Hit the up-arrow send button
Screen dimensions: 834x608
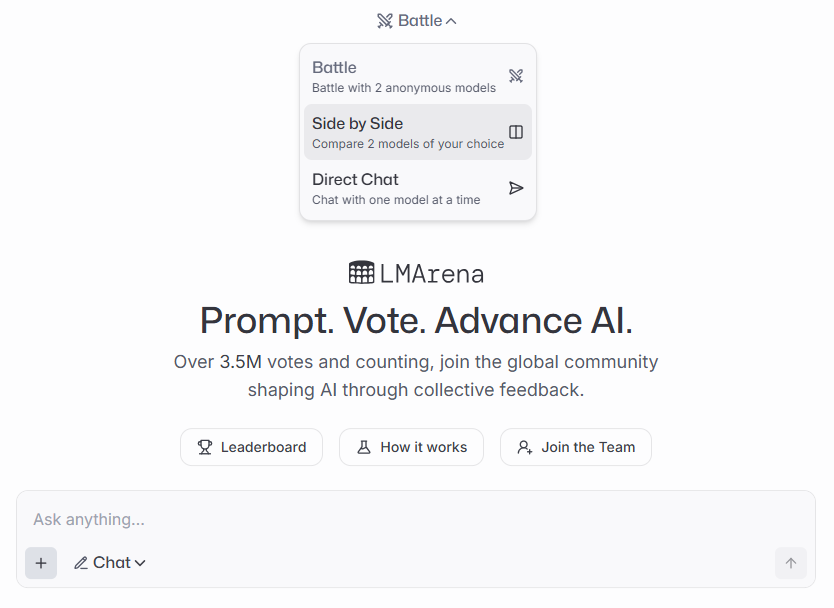click(791, 563)
